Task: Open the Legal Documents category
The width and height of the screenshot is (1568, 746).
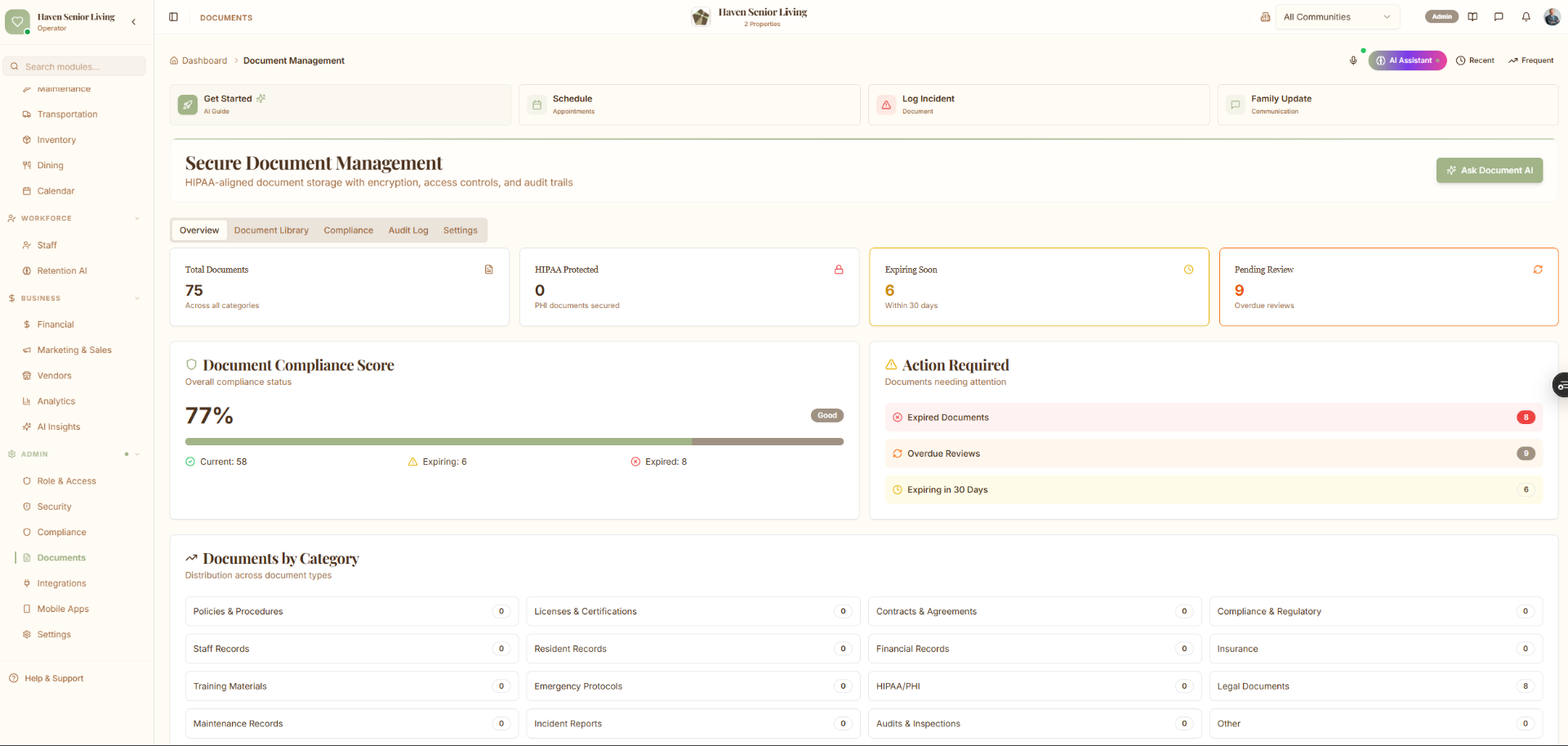Action: [x=1376, y=686]
